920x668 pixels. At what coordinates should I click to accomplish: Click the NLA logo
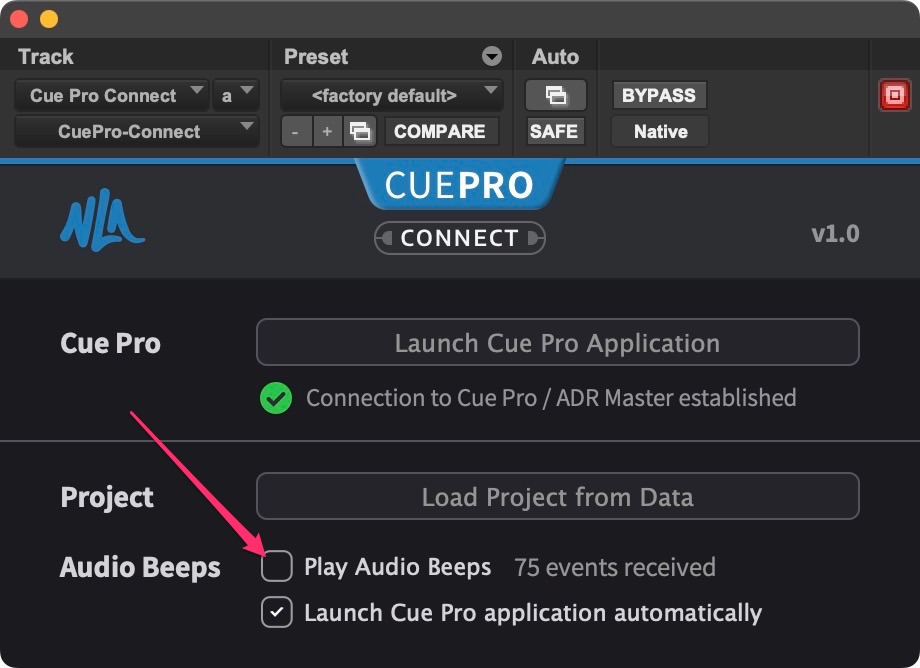102,221
